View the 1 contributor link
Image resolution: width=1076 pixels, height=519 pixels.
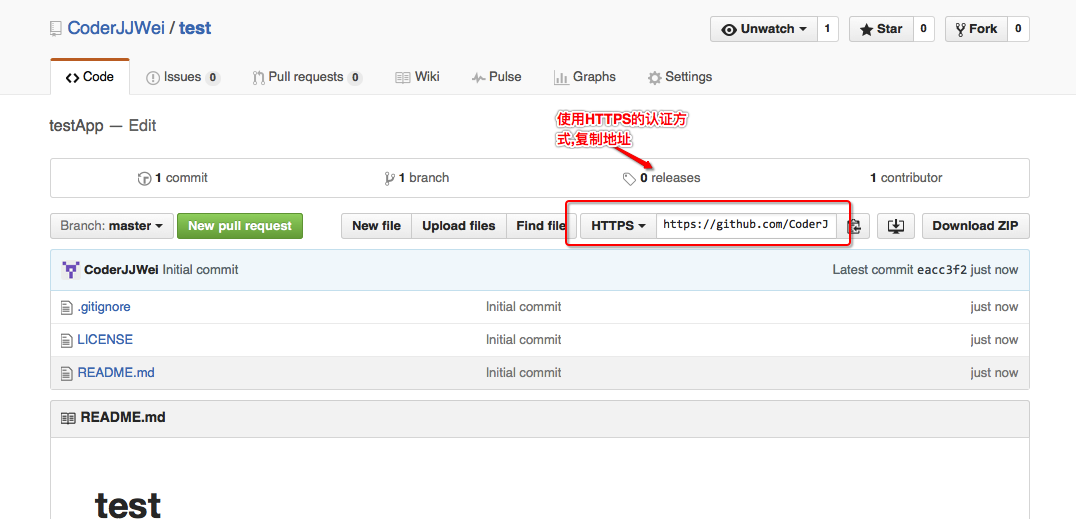tap(906, 178)
